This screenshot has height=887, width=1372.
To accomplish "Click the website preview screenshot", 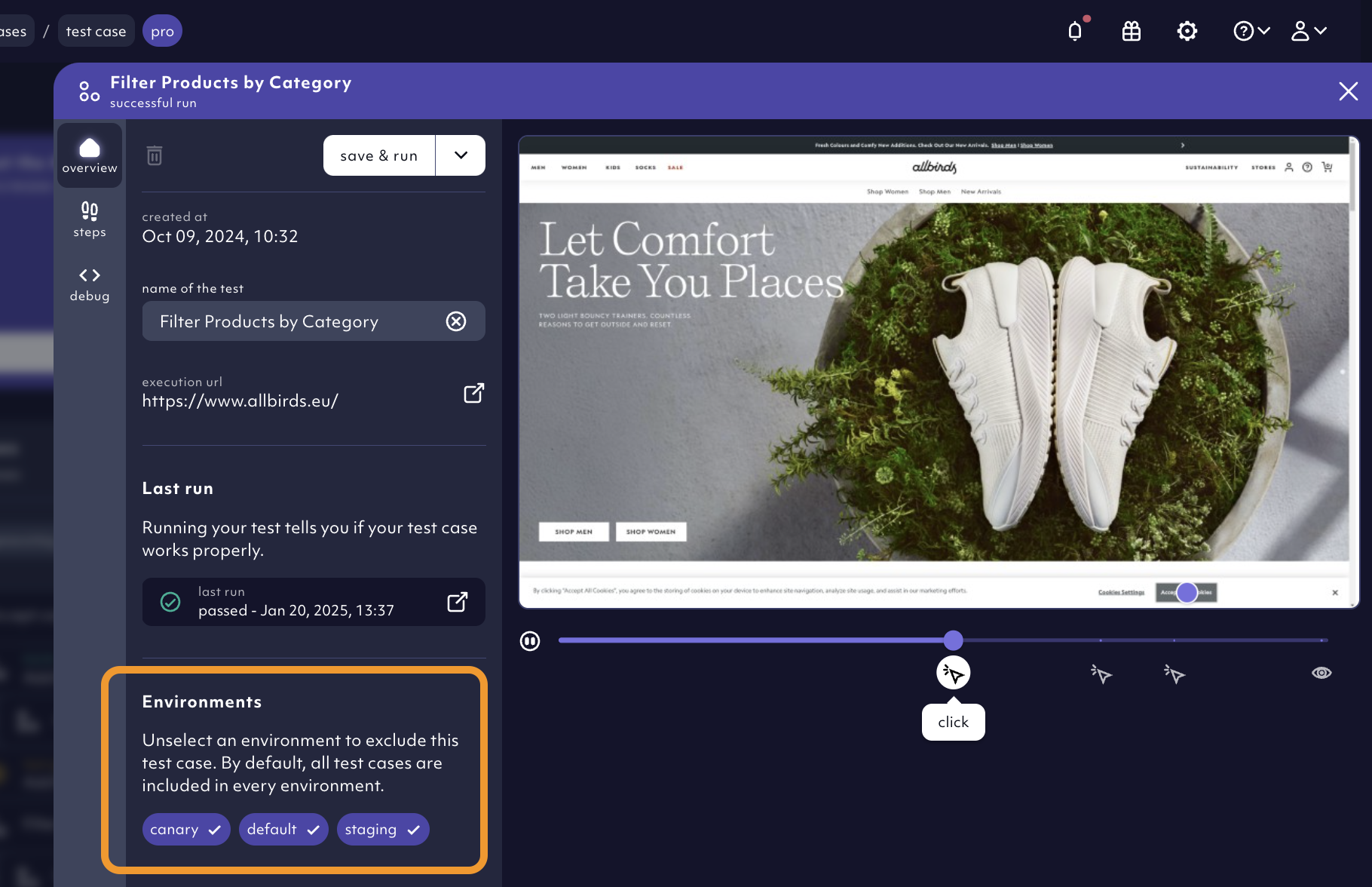I will [939, 372].
